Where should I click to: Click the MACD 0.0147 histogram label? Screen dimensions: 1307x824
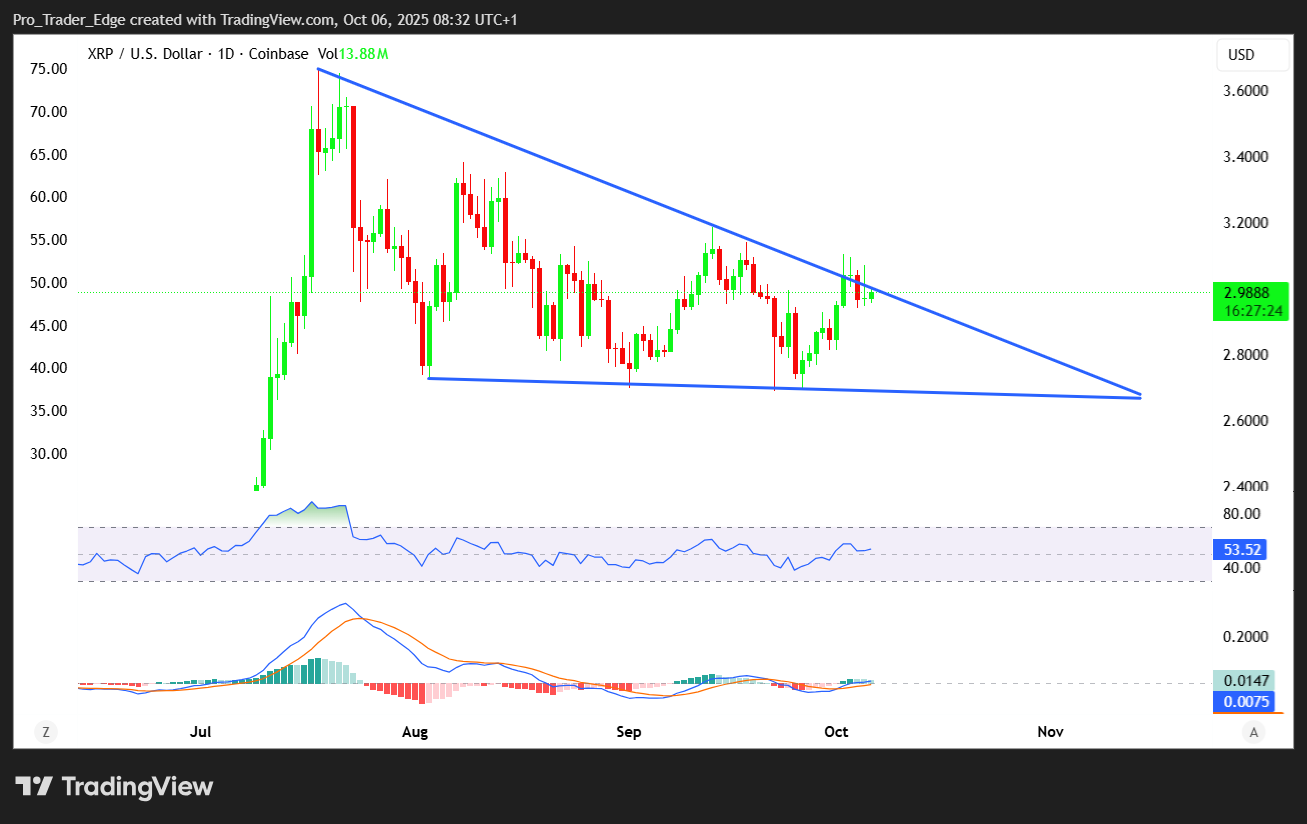1244,680
